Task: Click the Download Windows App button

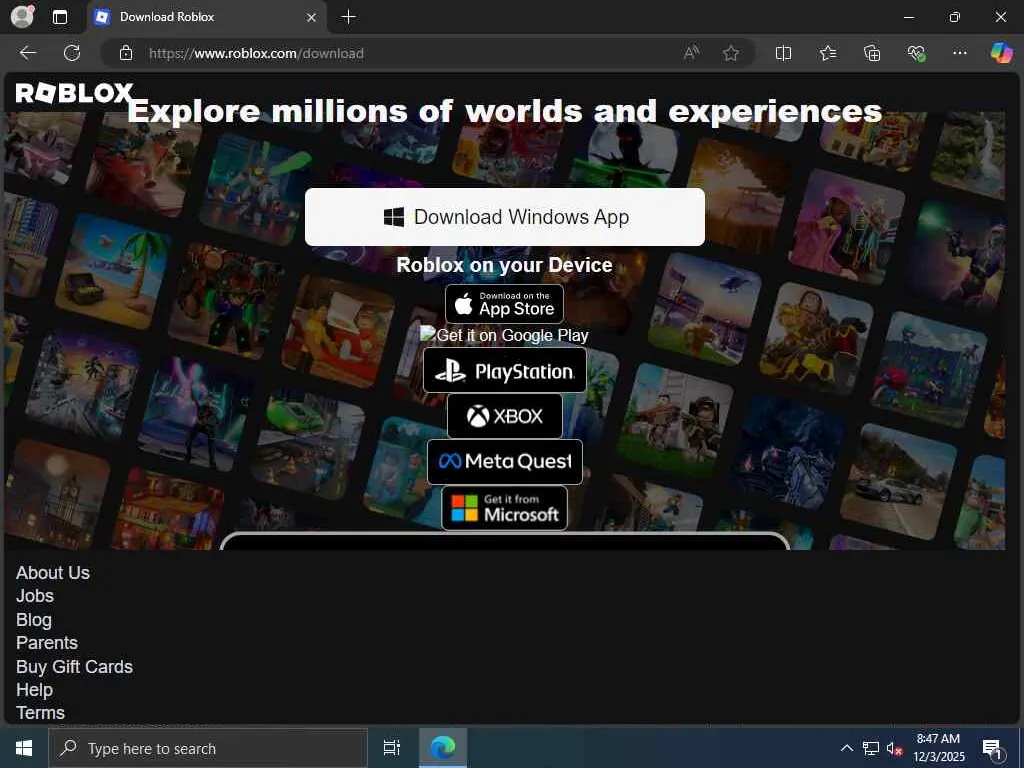Action: point(505,217)
